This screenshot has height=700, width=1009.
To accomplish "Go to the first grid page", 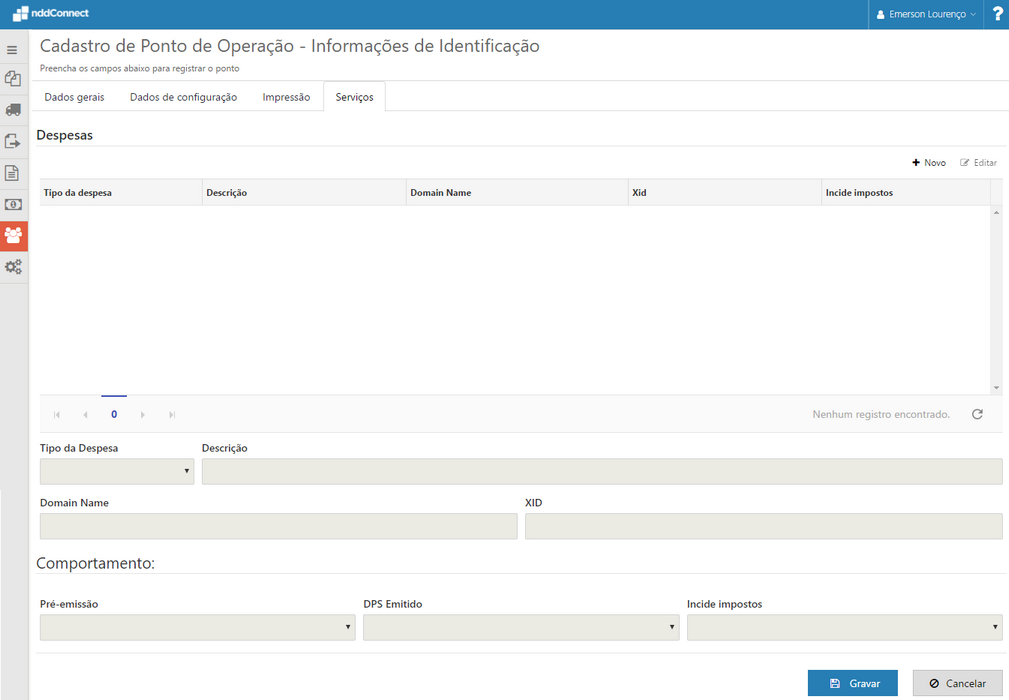I will click(x=57, y=415).
